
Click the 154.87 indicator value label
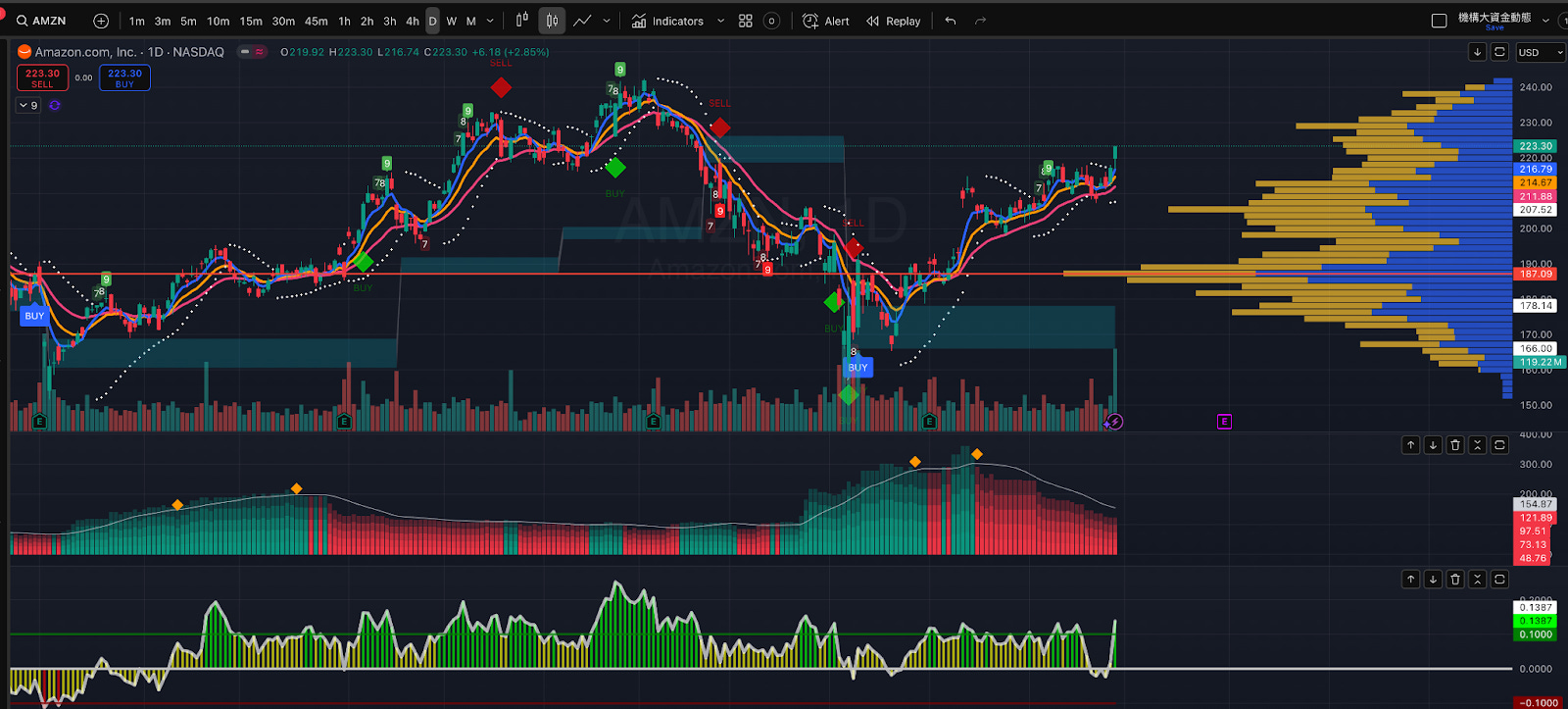pos(1535,504)
